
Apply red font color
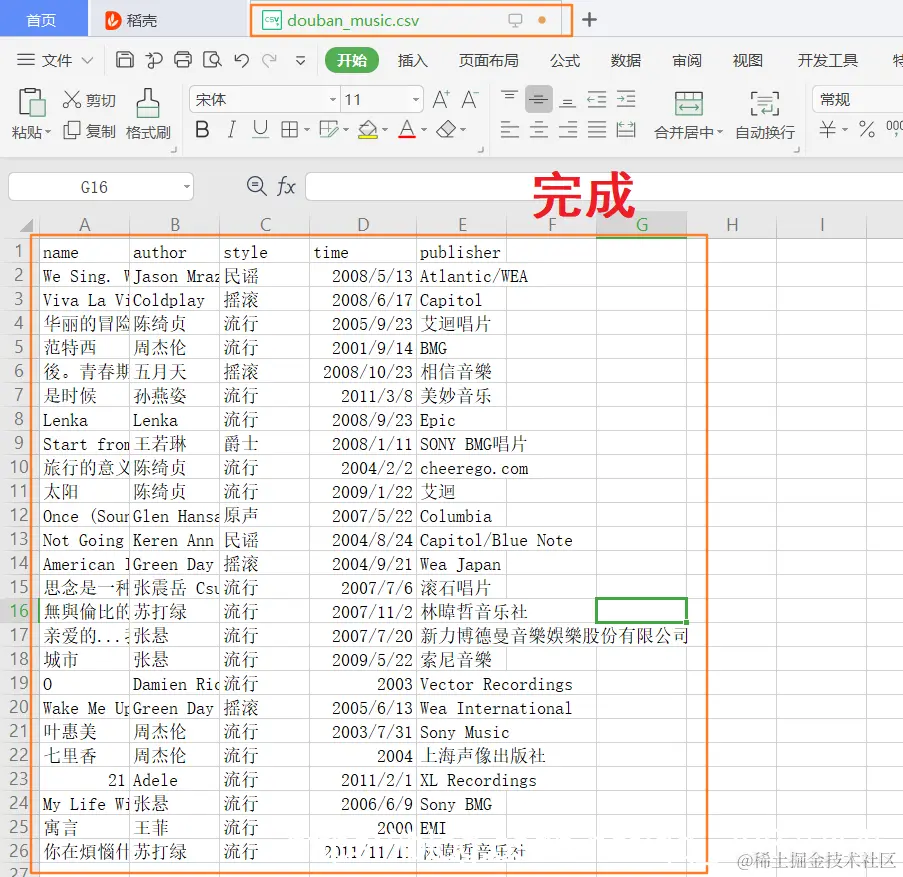(407, 130)
